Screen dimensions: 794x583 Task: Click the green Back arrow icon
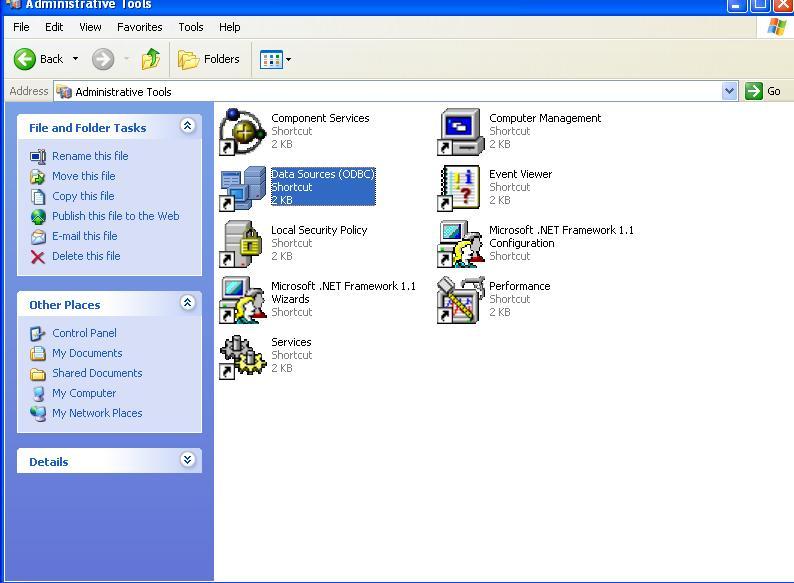pyautogui.click(x=24, y=59)
